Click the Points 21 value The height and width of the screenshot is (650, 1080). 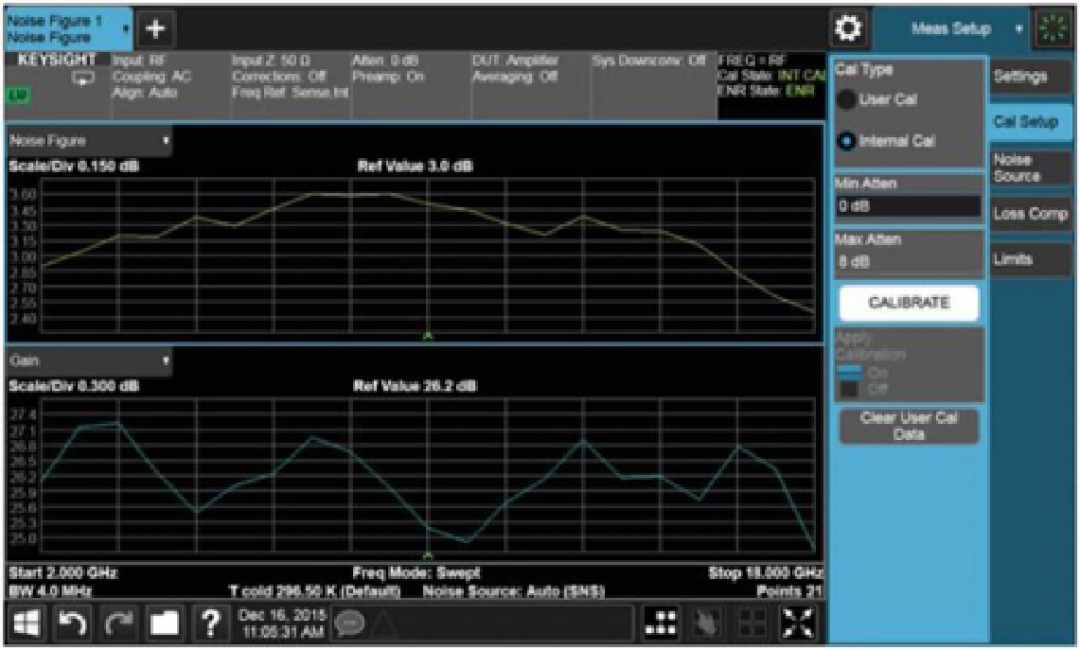(789, 591)
